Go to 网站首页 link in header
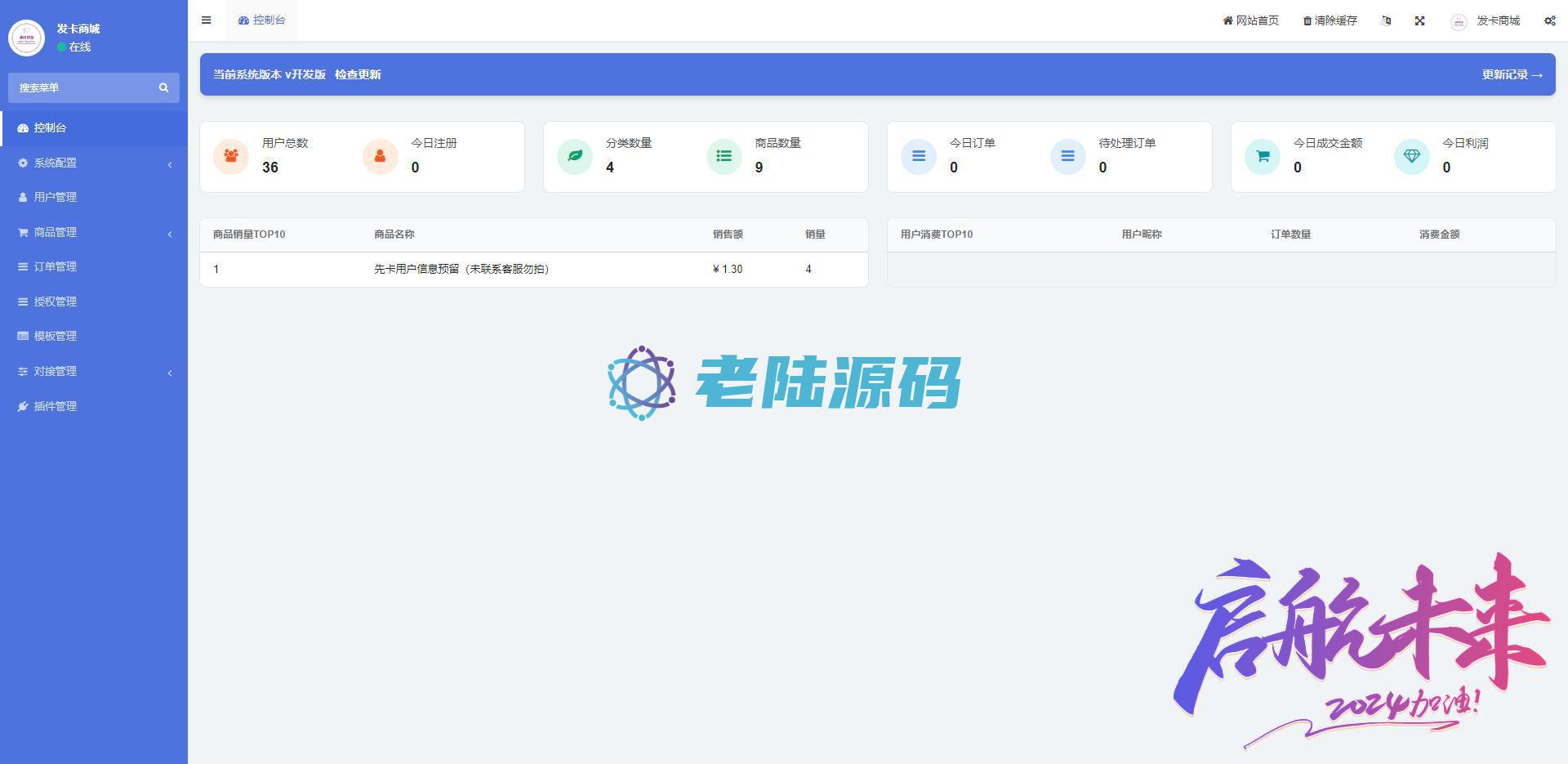This screenshot has height=764, width=1568. [1250, 20]
